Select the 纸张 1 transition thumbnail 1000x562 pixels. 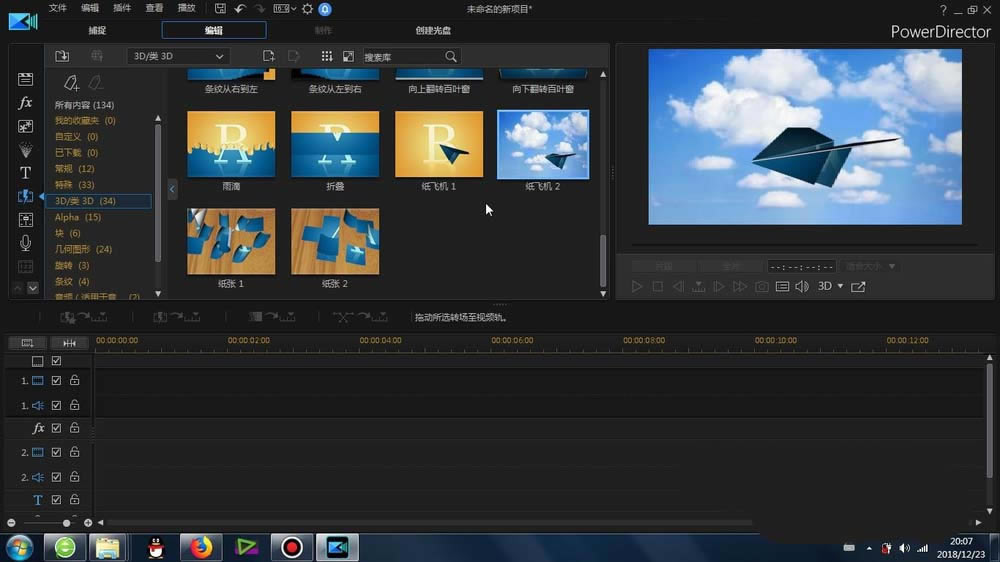[x=231, y=241]
